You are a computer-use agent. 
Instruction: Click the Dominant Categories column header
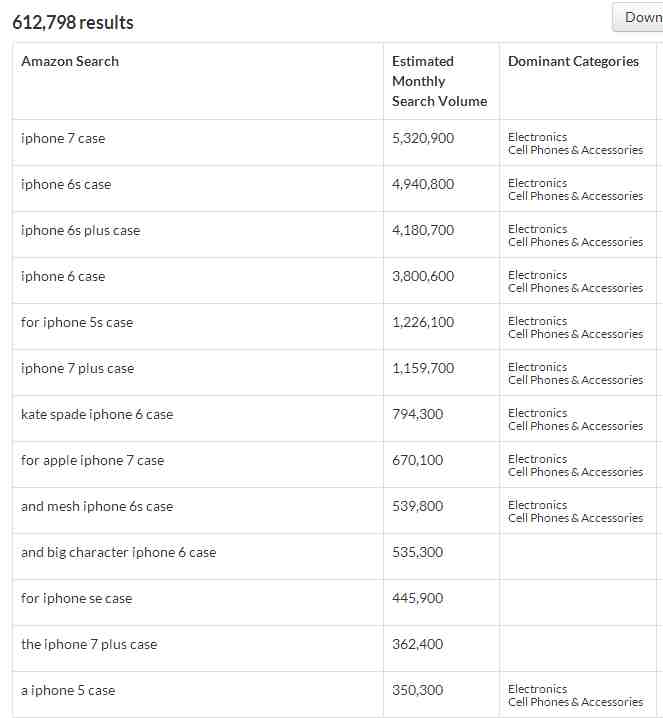573,61
